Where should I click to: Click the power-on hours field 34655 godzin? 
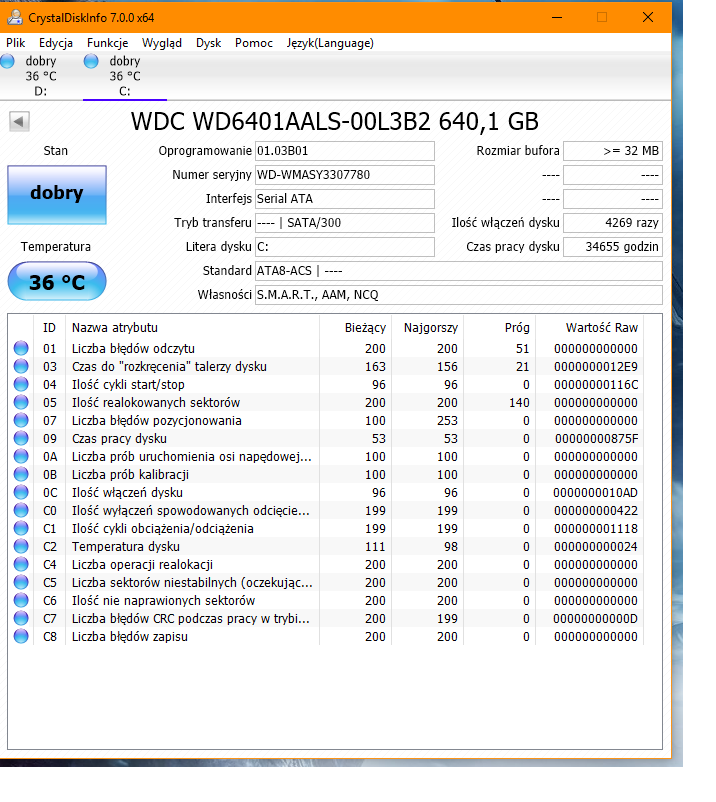point(613,247)
